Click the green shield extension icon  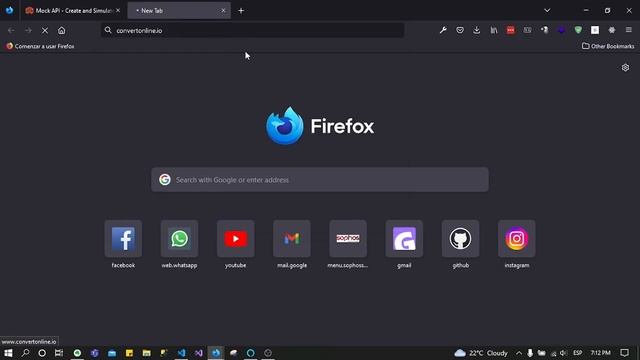click(578, 30)
